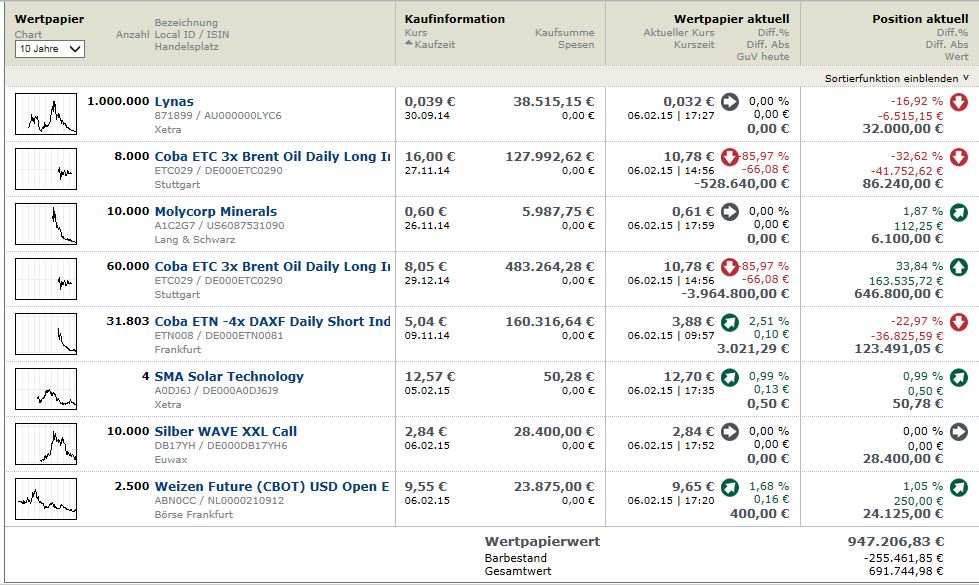
Task: Select Coba ETN position value 123.491,05 €
Action: pos(898,348)
